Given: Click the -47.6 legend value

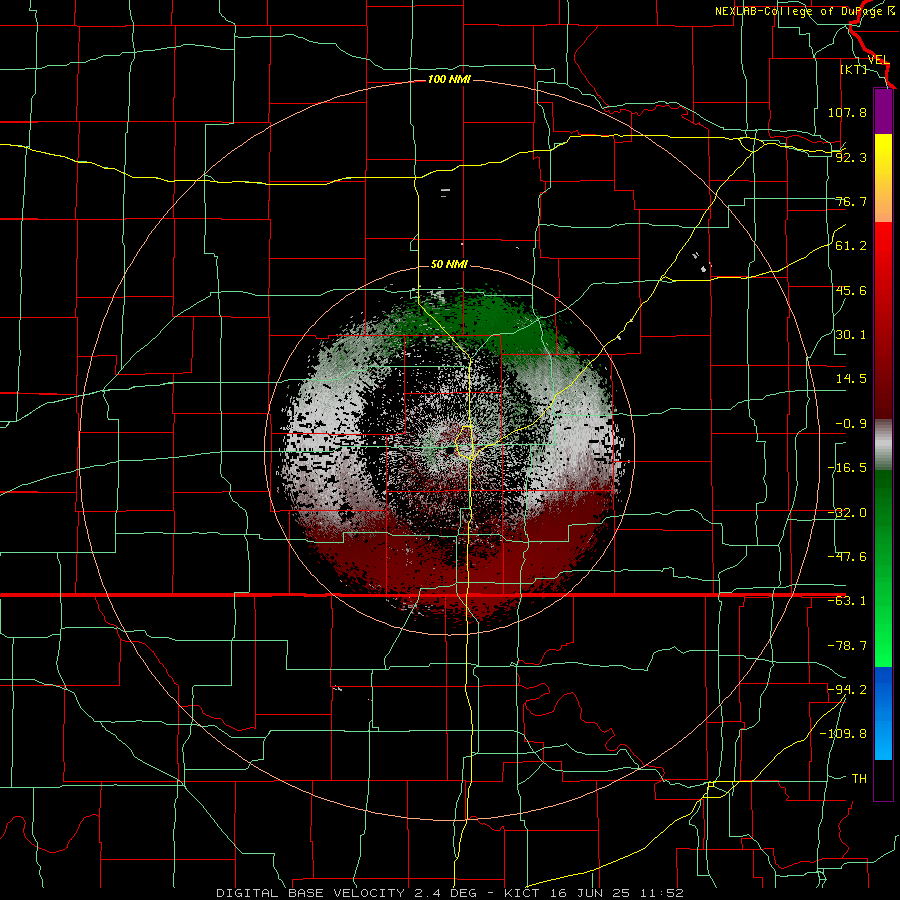Looking at the screenshot, I should (x=847, y=557).
